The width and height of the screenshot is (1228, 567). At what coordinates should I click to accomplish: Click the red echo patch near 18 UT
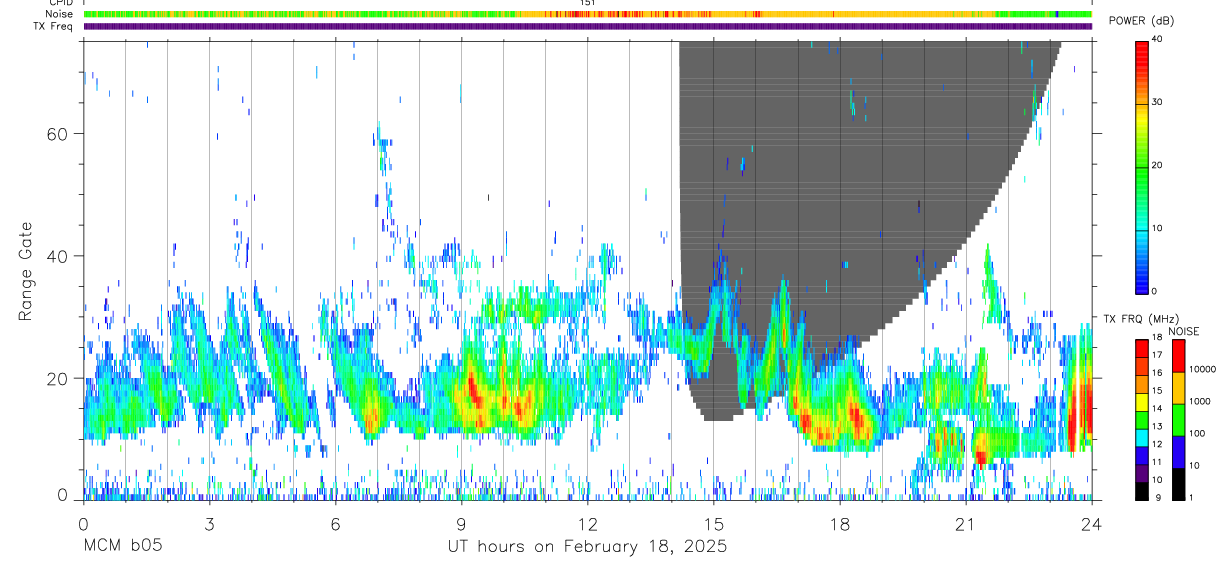click(855, 413)
